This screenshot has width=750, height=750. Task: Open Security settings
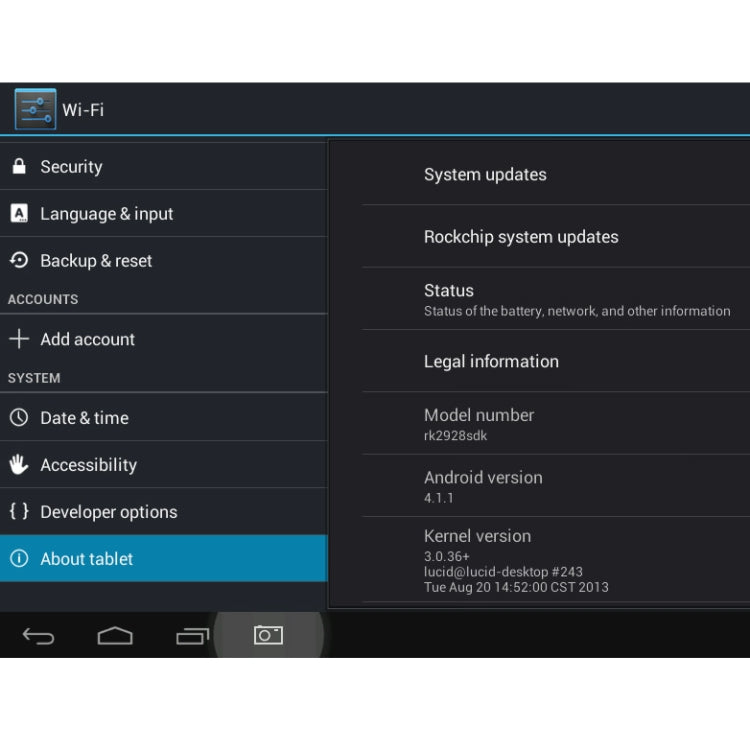(x=164, y=166)
